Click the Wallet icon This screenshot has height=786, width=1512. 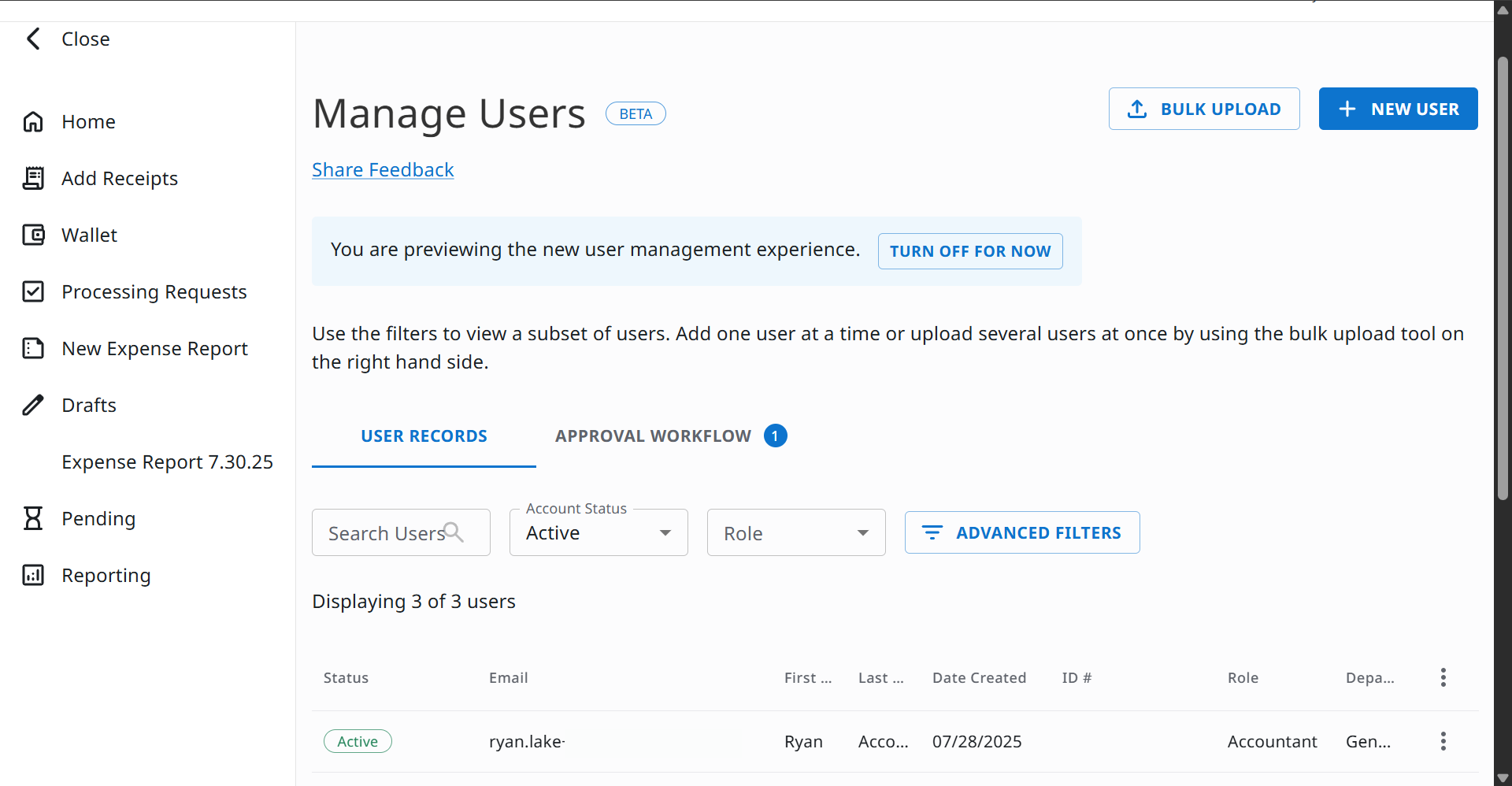click(33, 235)
